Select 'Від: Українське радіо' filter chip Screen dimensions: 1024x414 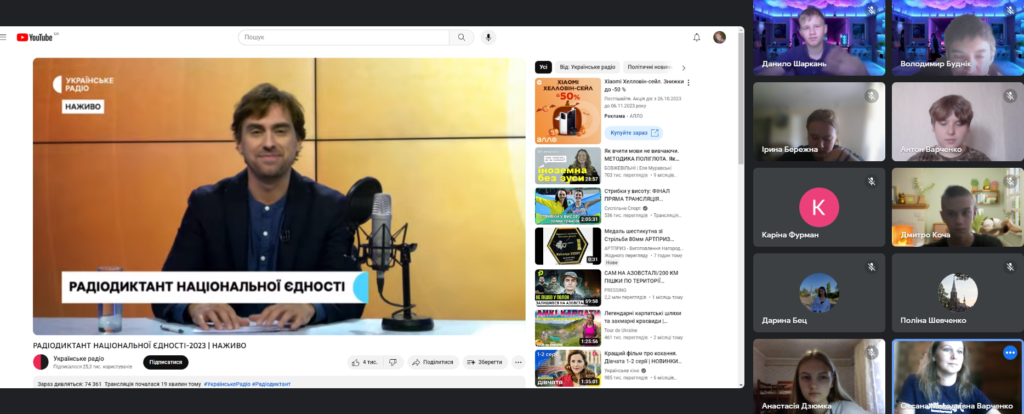587,67
